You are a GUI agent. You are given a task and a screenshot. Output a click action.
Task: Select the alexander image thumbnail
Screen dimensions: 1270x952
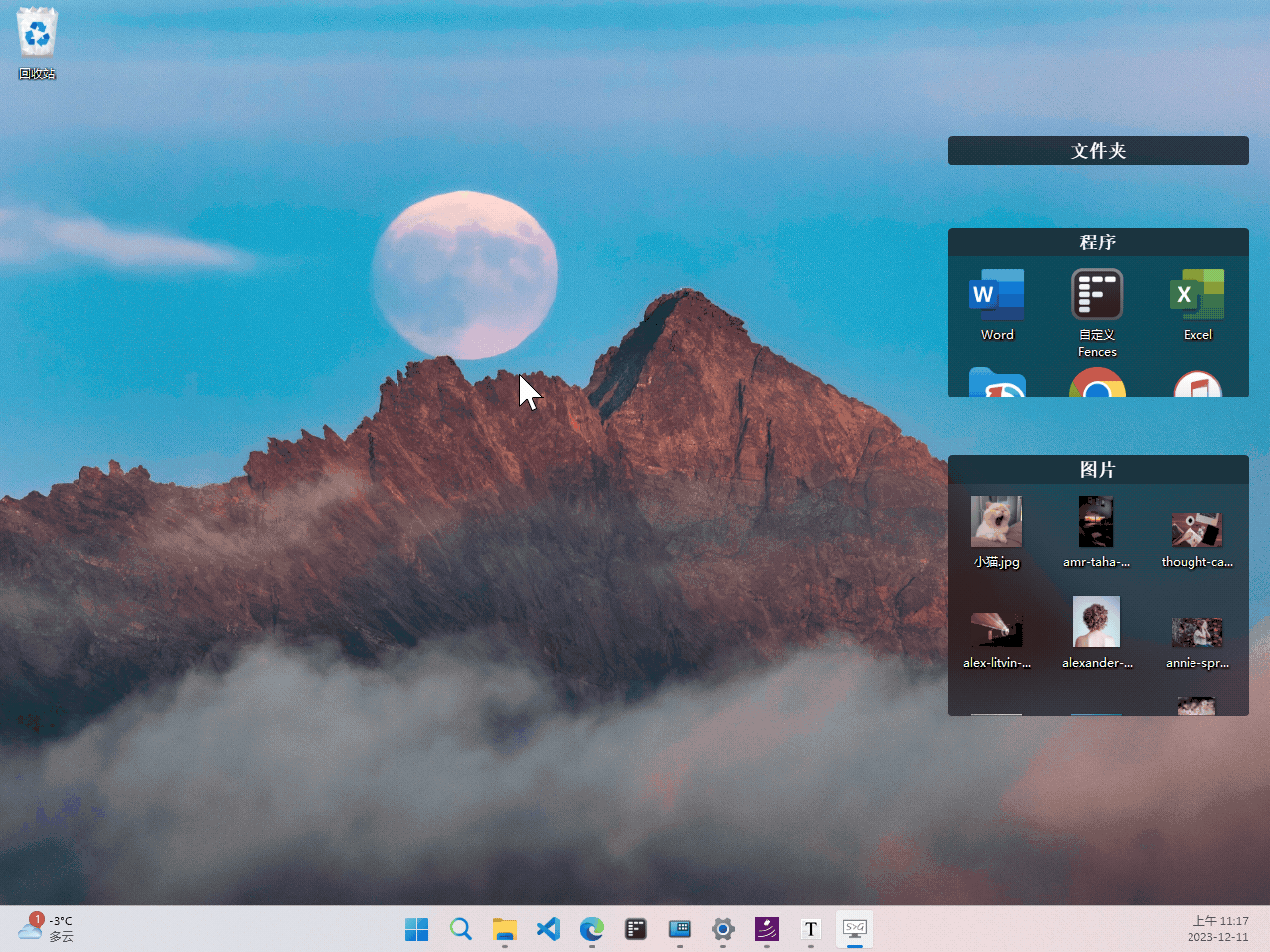click(1096, 622)
